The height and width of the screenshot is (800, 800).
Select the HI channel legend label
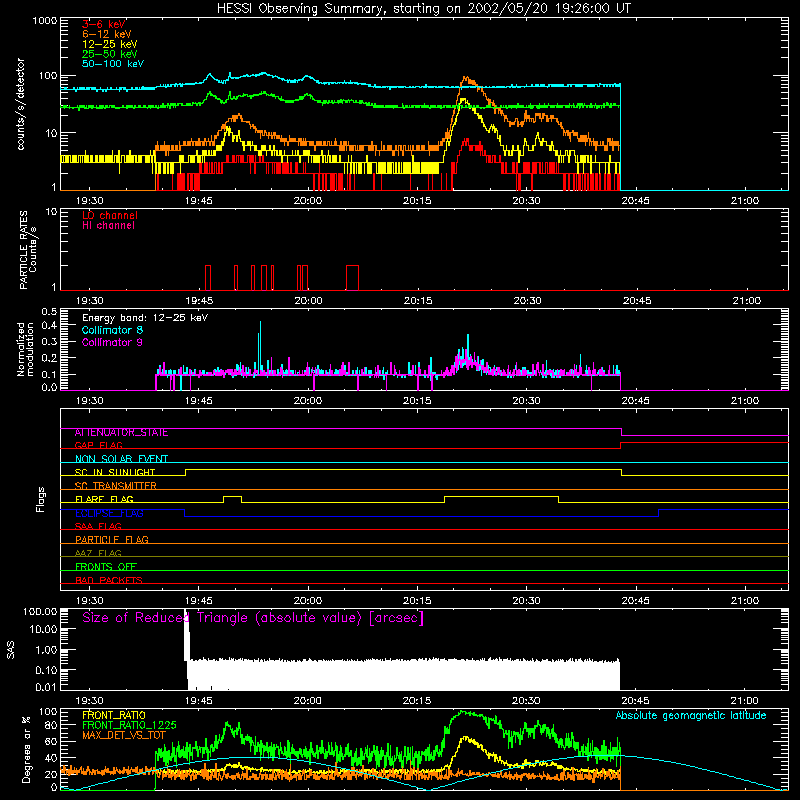108,226
